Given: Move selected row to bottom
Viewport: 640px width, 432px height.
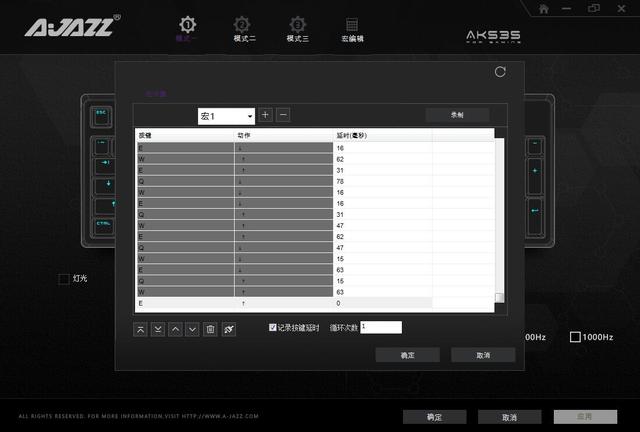Looking at the screenshot, I should 158,329.
